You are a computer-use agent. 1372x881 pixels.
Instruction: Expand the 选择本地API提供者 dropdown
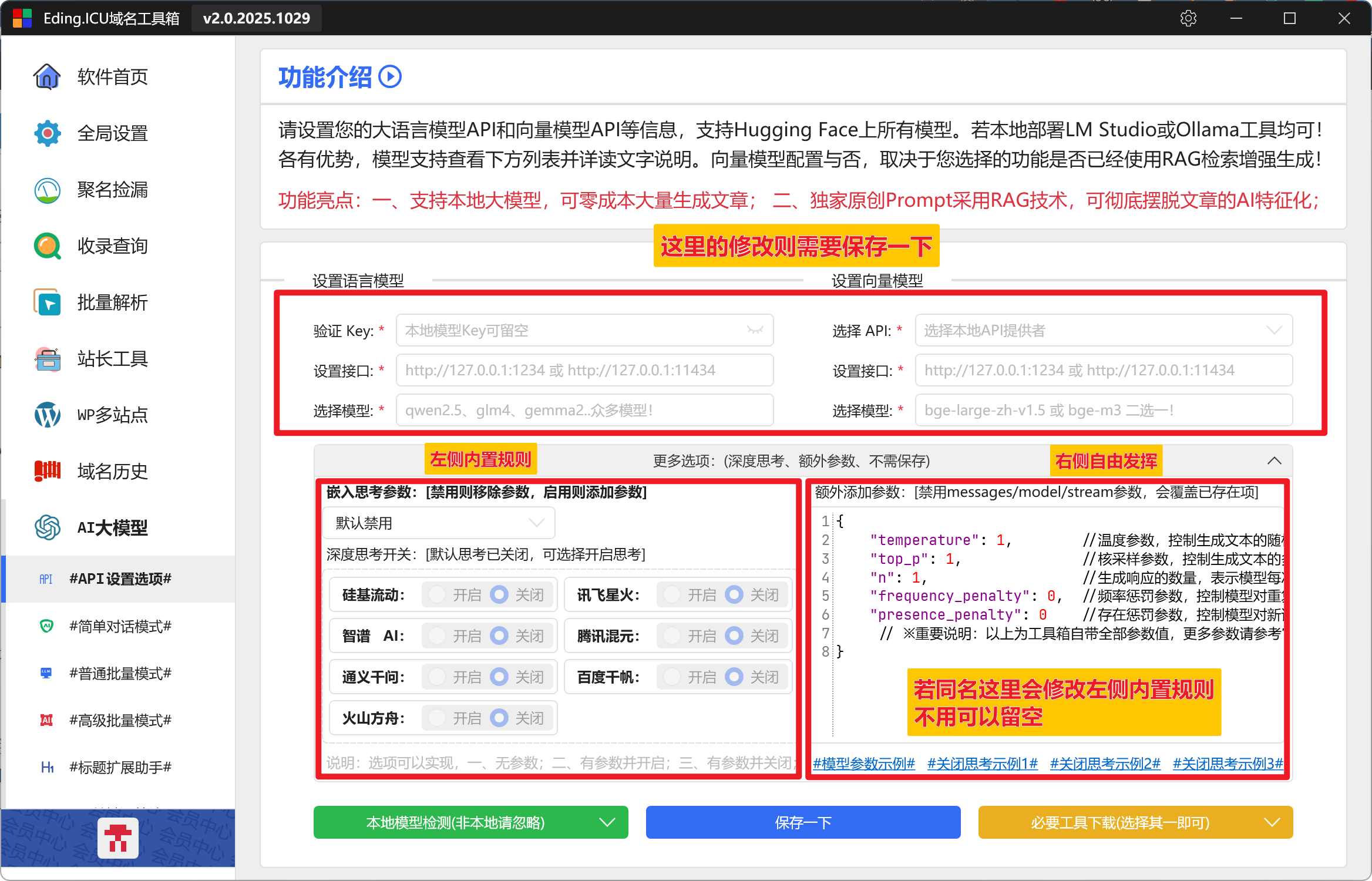coord(1103,331)
